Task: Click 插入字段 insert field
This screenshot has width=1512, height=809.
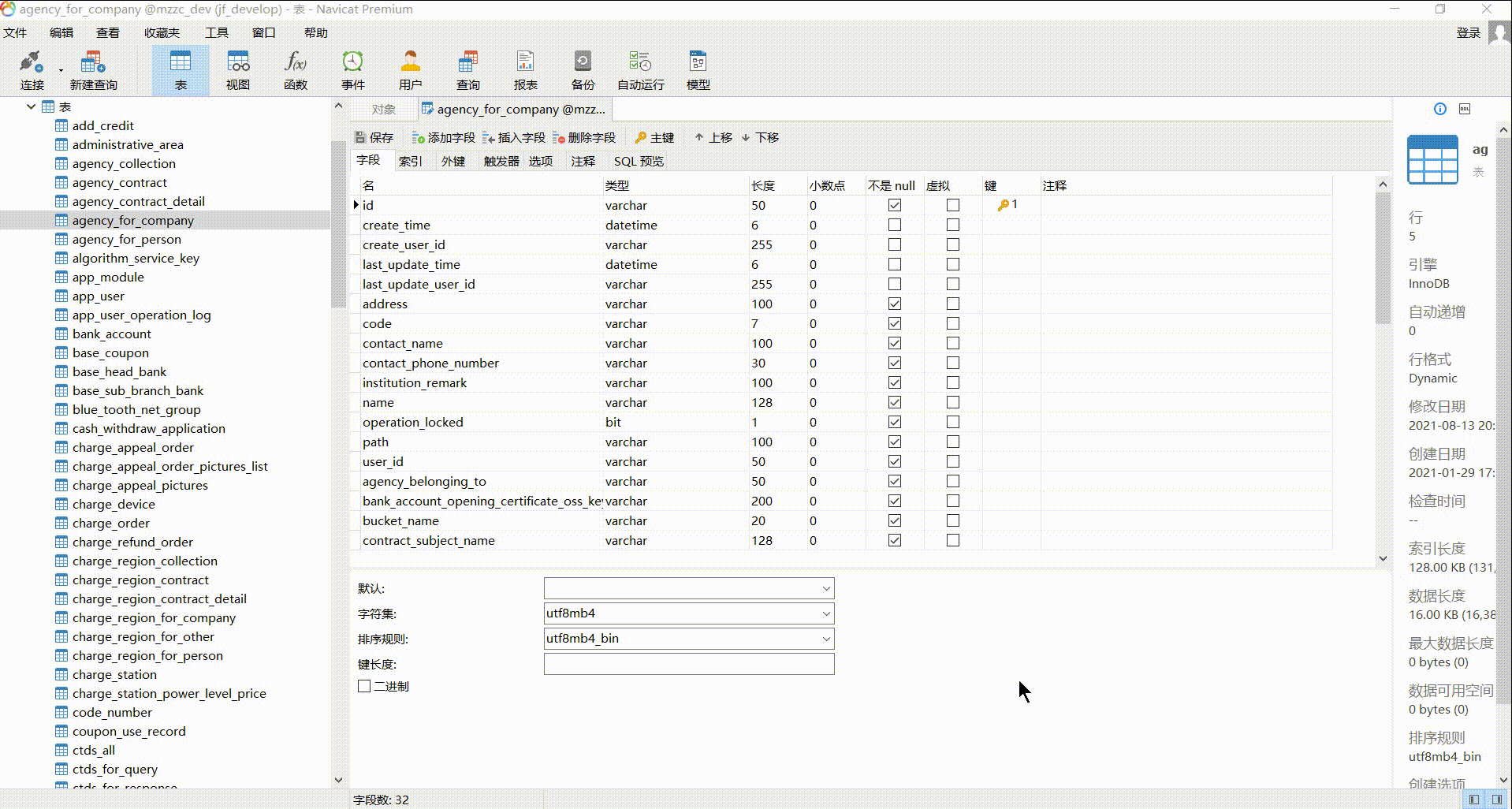Action: 514,137
